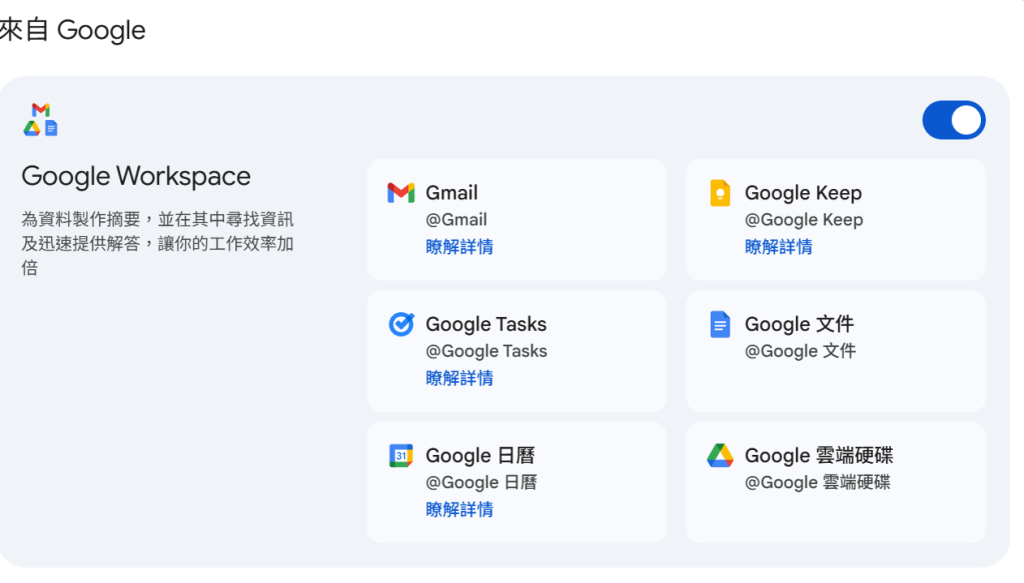Click the Google 日曆 calendar icon
Viewport: 1024px width, 583px height.
pyautogui.click(x=400, y=456)
